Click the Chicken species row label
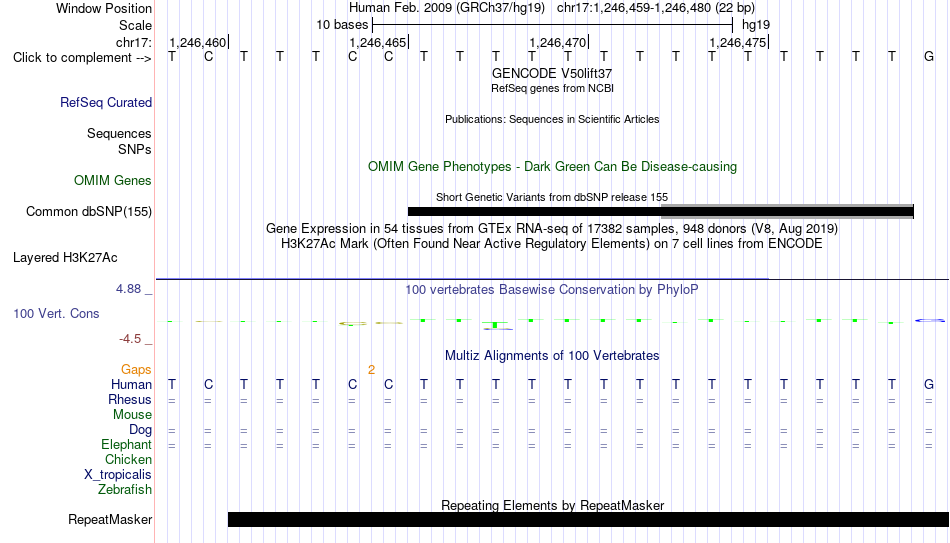This screenshot has width=950, height=543. [x=128, y=460]
